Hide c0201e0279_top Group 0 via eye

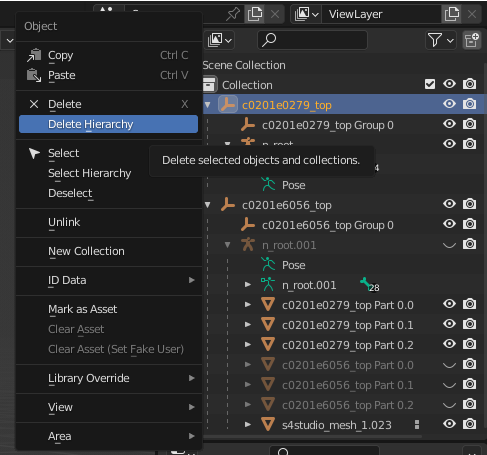[449, 124]
